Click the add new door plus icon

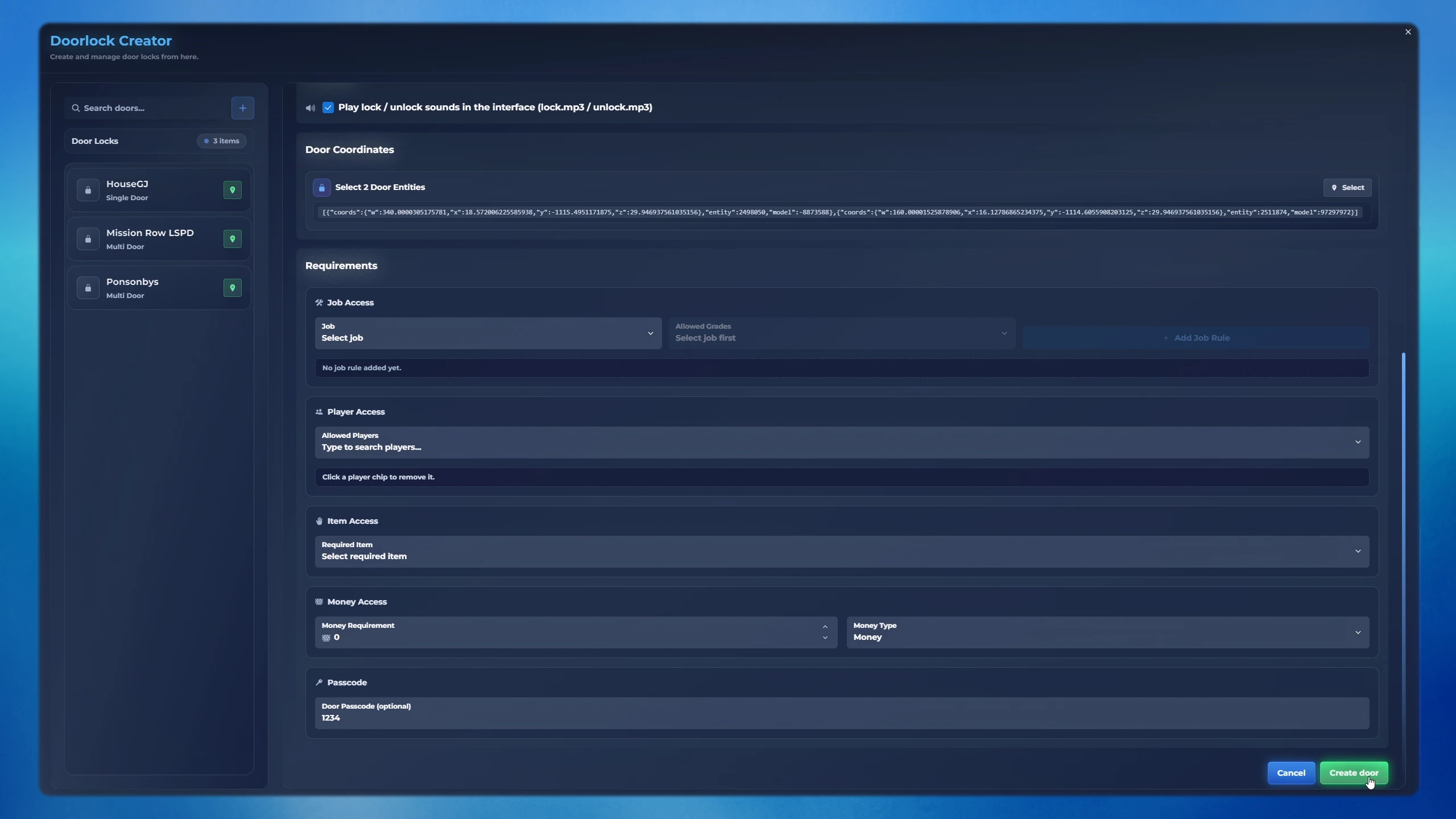[x=242, y=108]
